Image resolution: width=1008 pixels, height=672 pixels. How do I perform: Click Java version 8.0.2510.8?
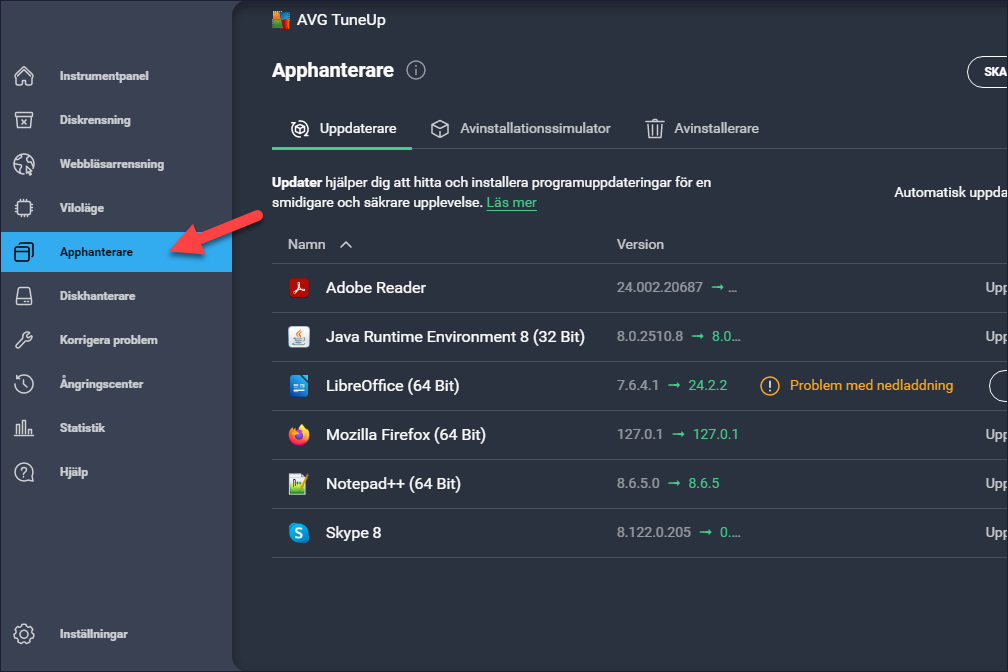(x=650, y=336)
